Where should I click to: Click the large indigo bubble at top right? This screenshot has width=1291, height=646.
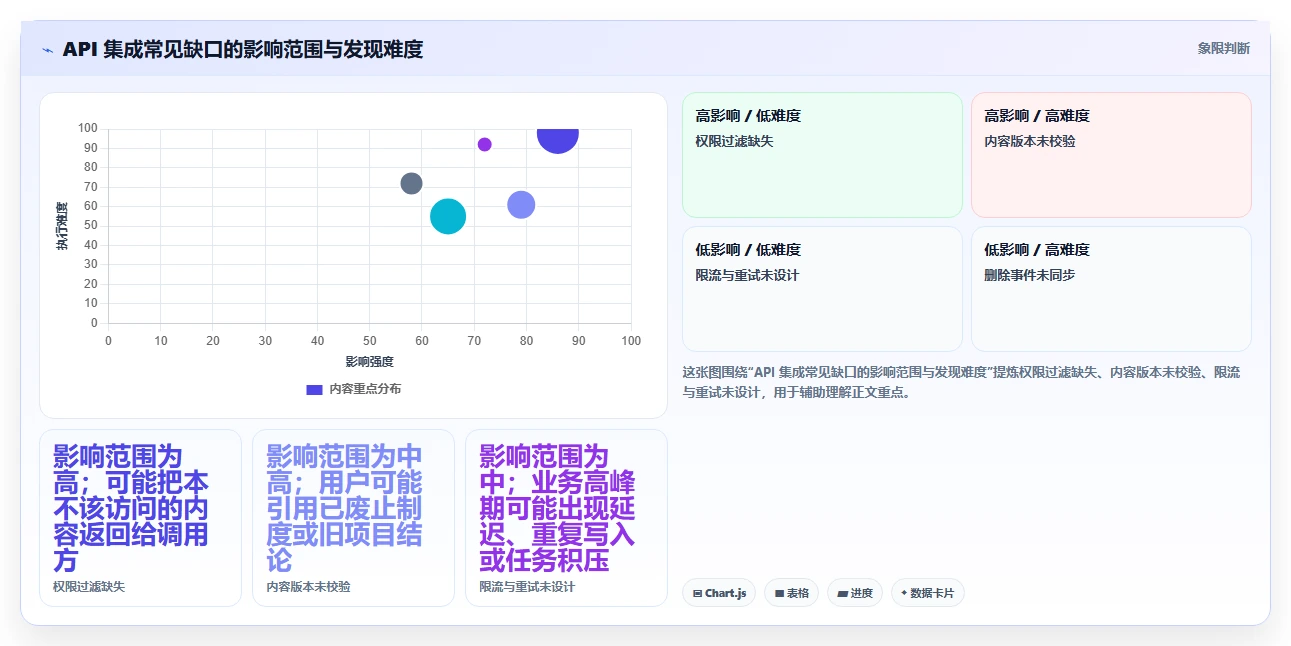(557, 139)
